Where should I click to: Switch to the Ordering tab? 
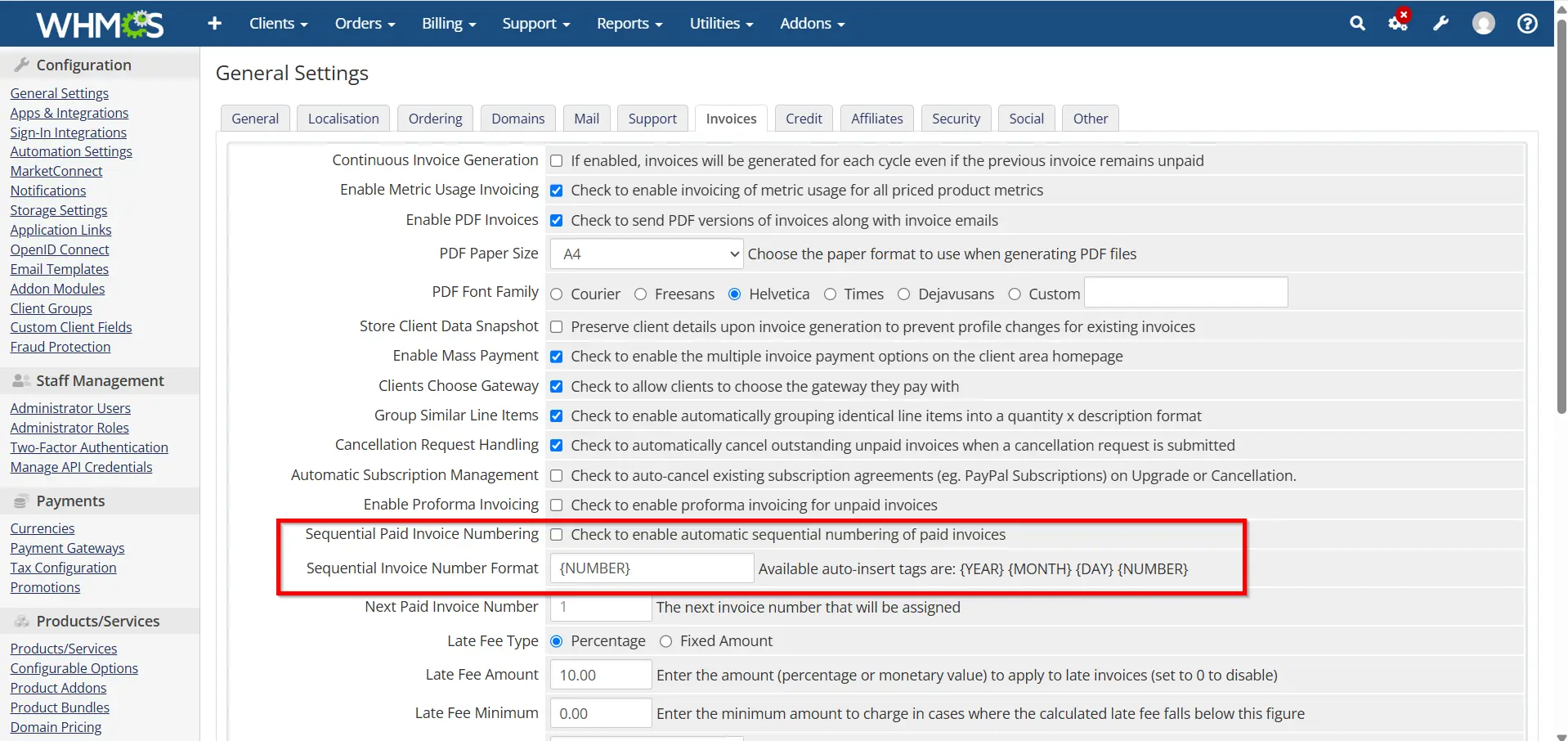(x=435, y=119)
